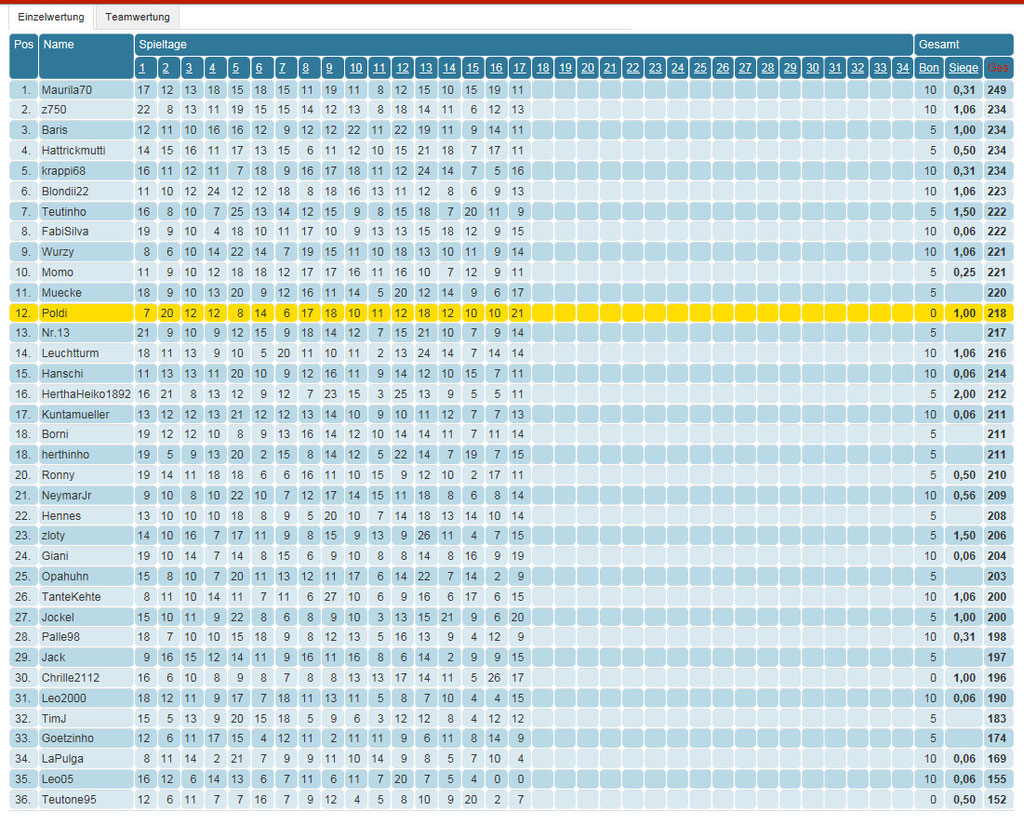This screenshot has height=824, width=1024.
Task: Open matchday 1 column link
Action: coord(142,68)
